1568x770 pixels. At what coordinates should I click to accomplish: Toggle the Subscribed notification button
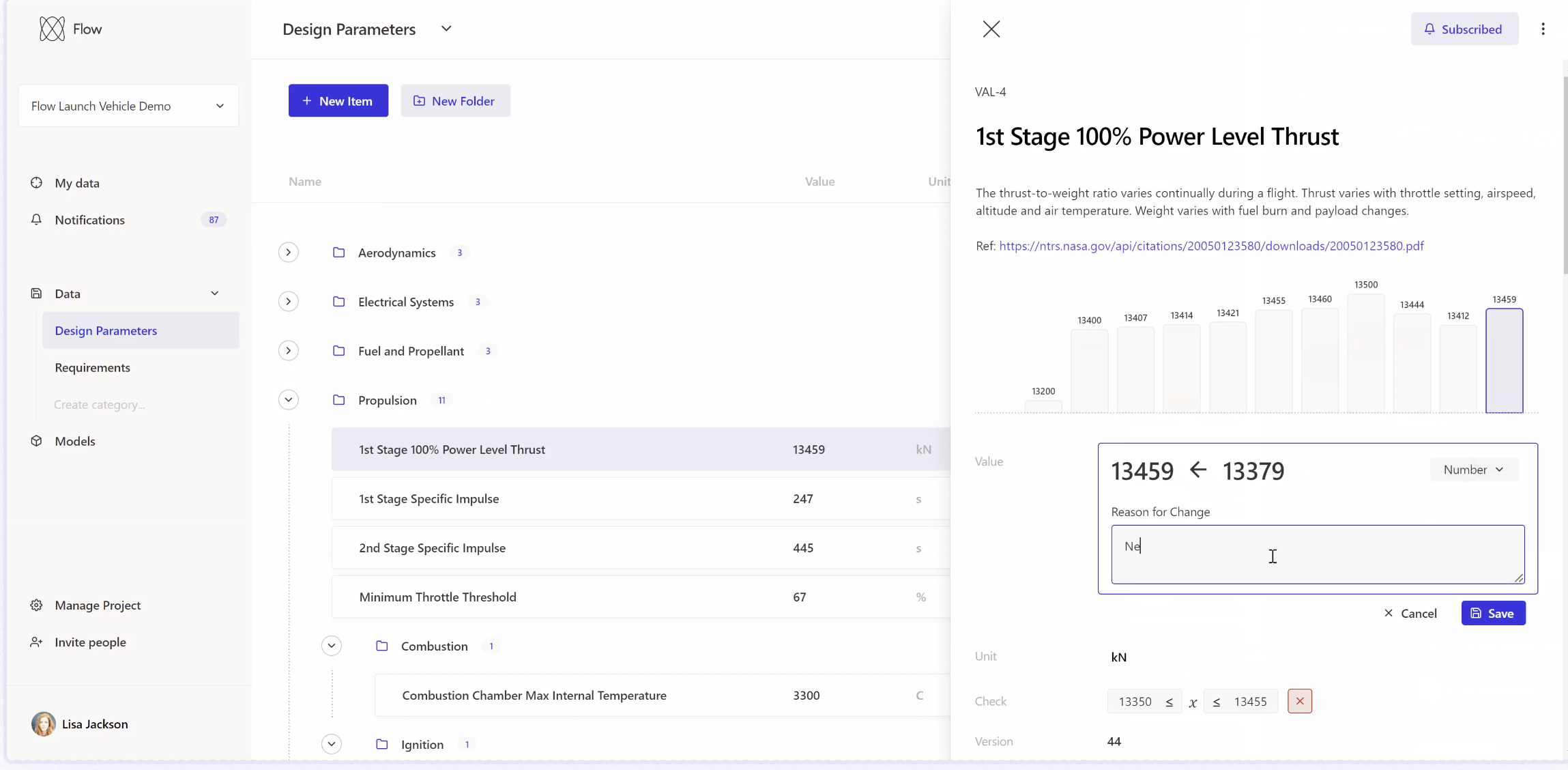tap(1464, 29)
